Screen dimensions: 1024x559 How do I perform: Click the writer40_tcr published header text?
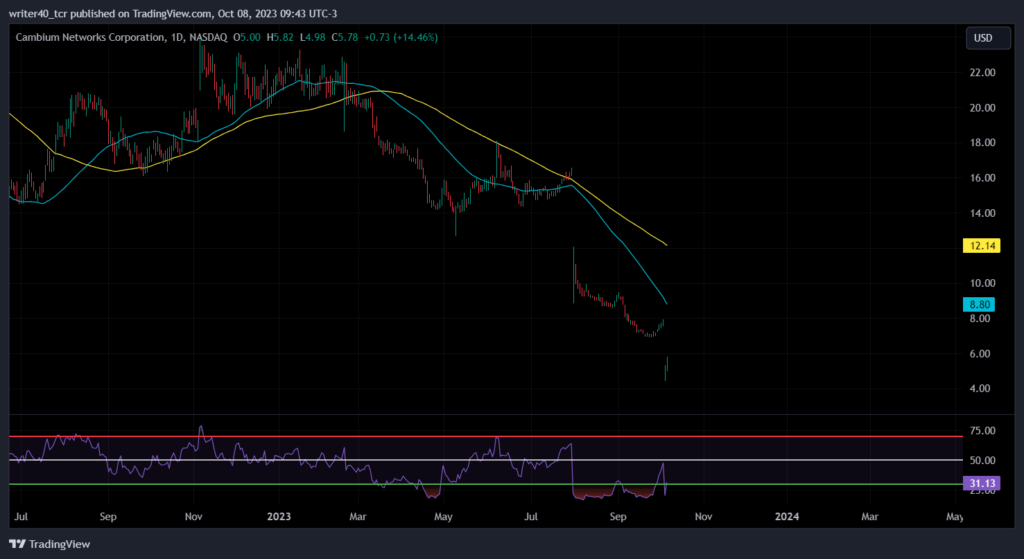tap(172, 13)
